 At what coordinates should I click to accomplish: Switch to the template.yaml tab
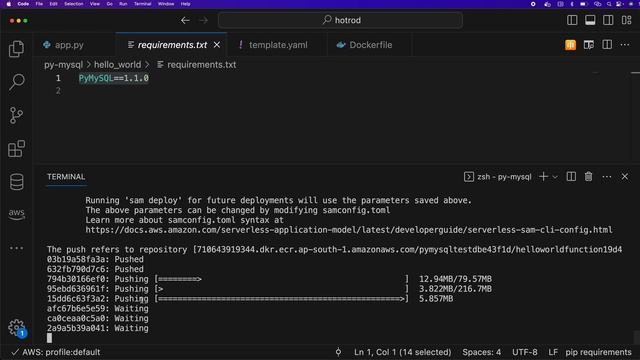click(278, 45)
